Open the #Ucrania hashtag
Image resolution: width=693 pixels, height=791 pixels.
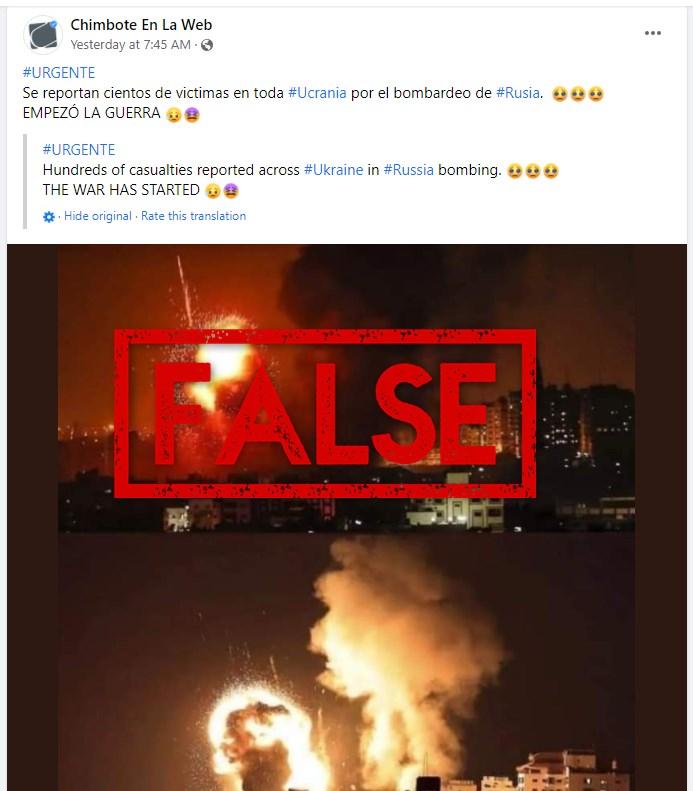(317, 93)
